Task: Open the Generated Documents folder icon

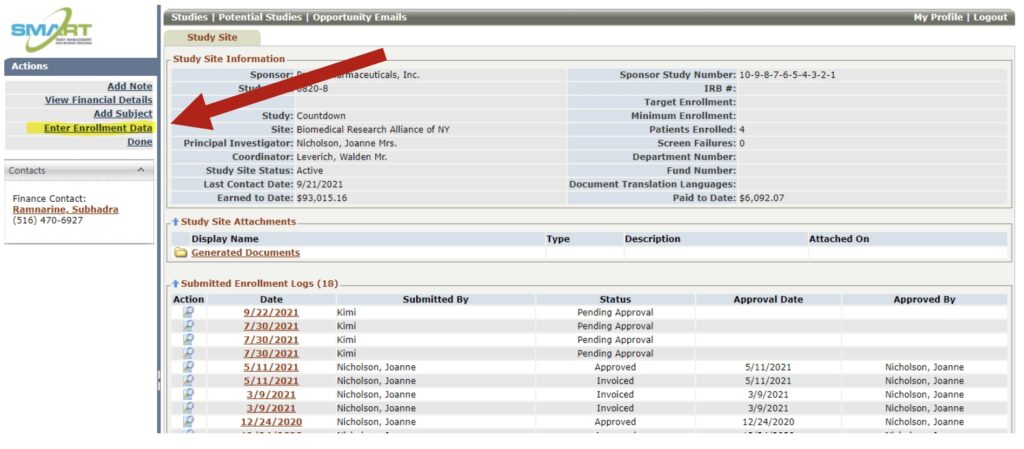Action: click(x=181, y=253)
